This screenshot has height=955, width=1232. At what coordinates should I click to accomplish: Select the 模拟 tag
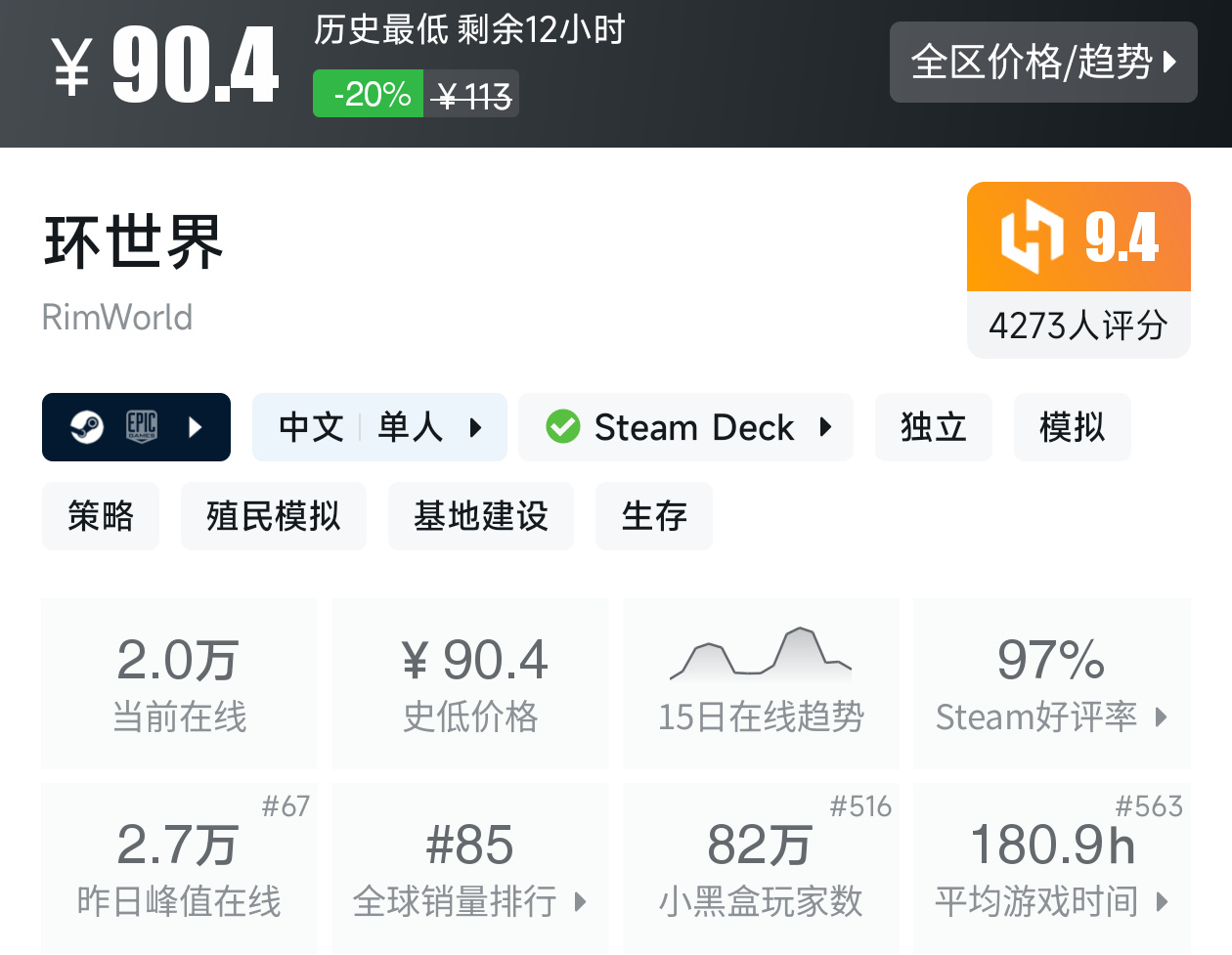click(x=1073, y=427)
